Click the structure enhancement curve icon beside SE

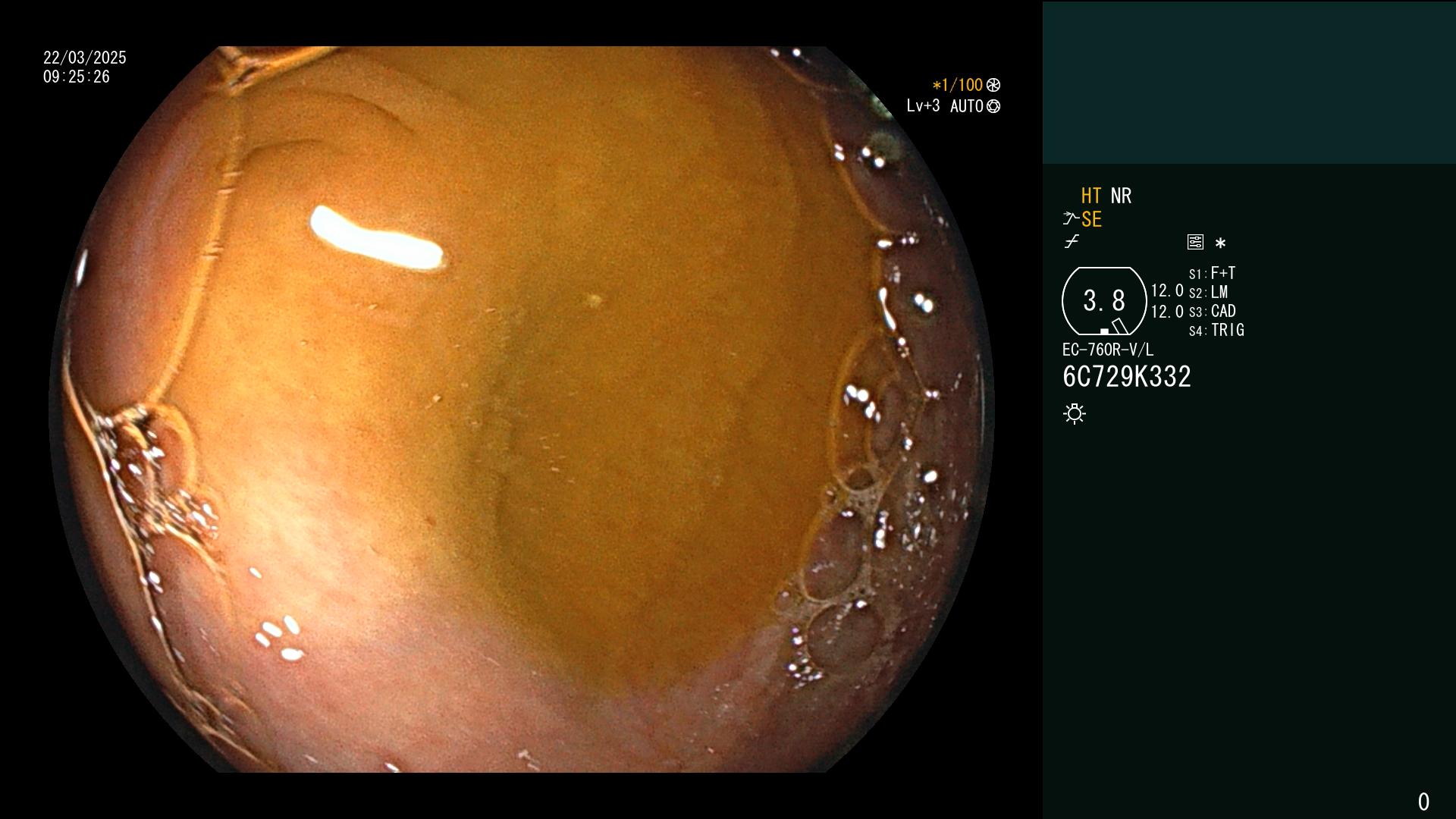pyautogui.click(x=1071, y=219)
